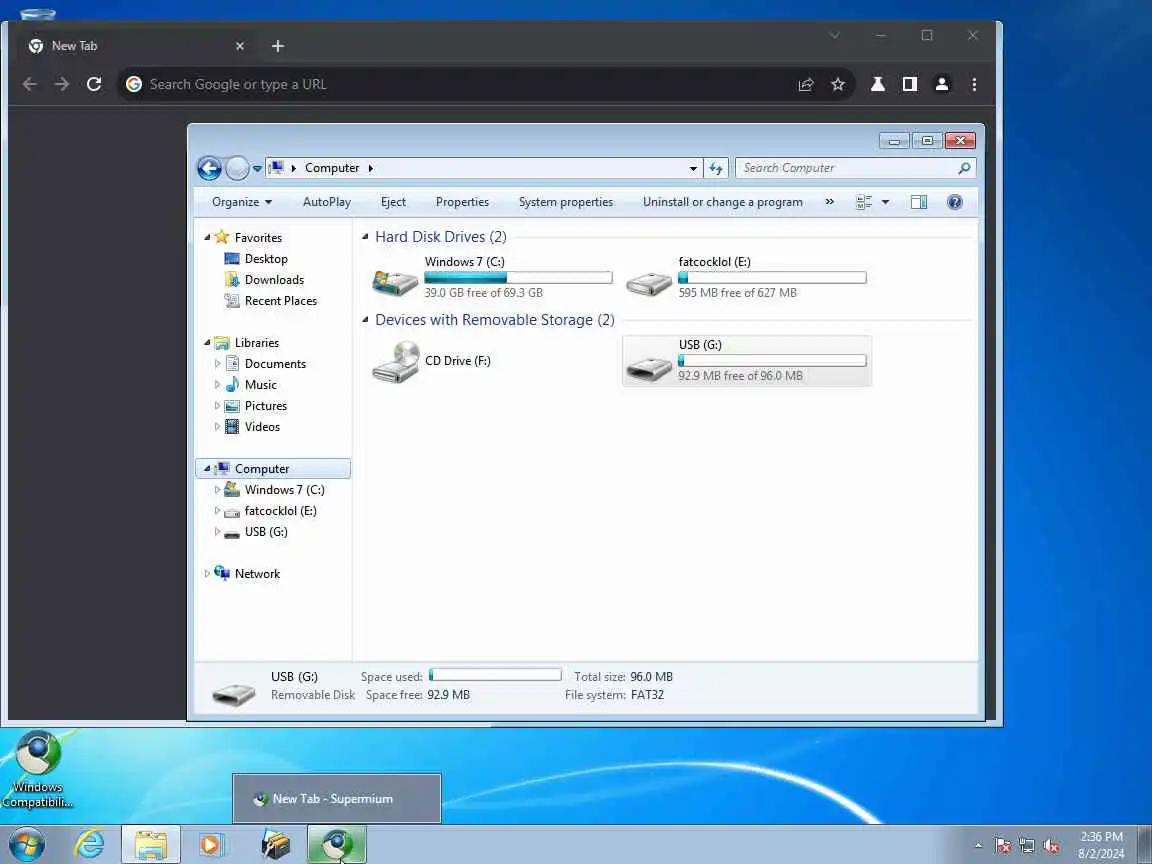
Task: Open the Windows Start orb
Action: click(x=27, y=845)
